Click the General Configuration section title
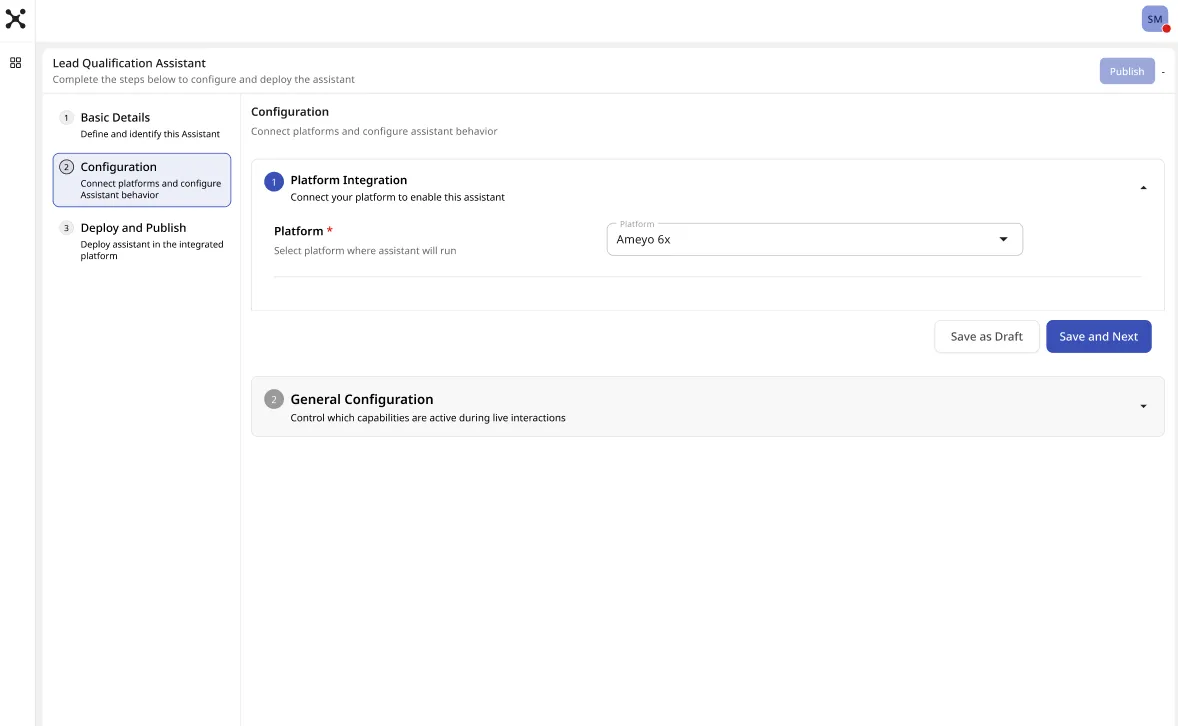 point(361,400)
